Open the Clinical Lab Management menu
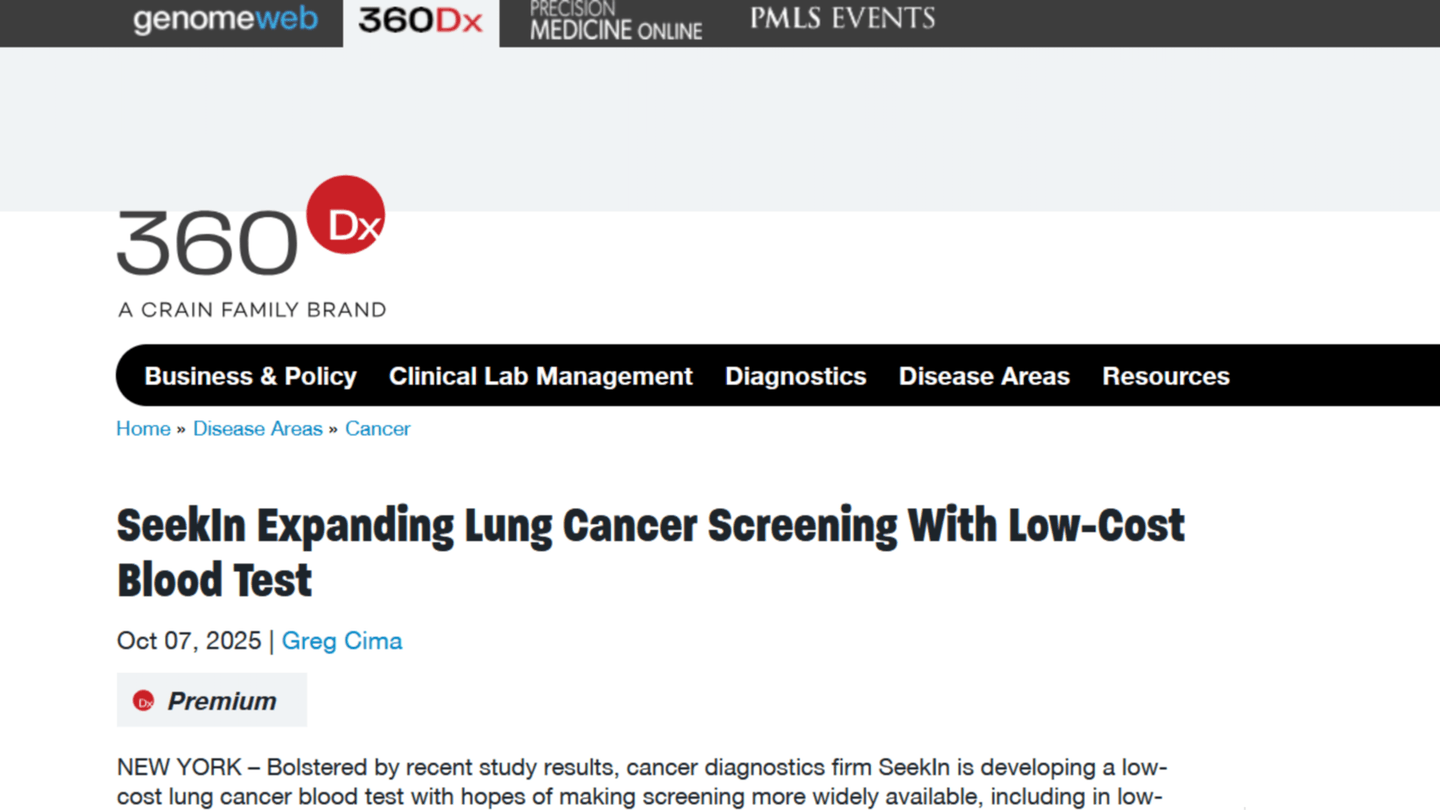 point(540,376)
